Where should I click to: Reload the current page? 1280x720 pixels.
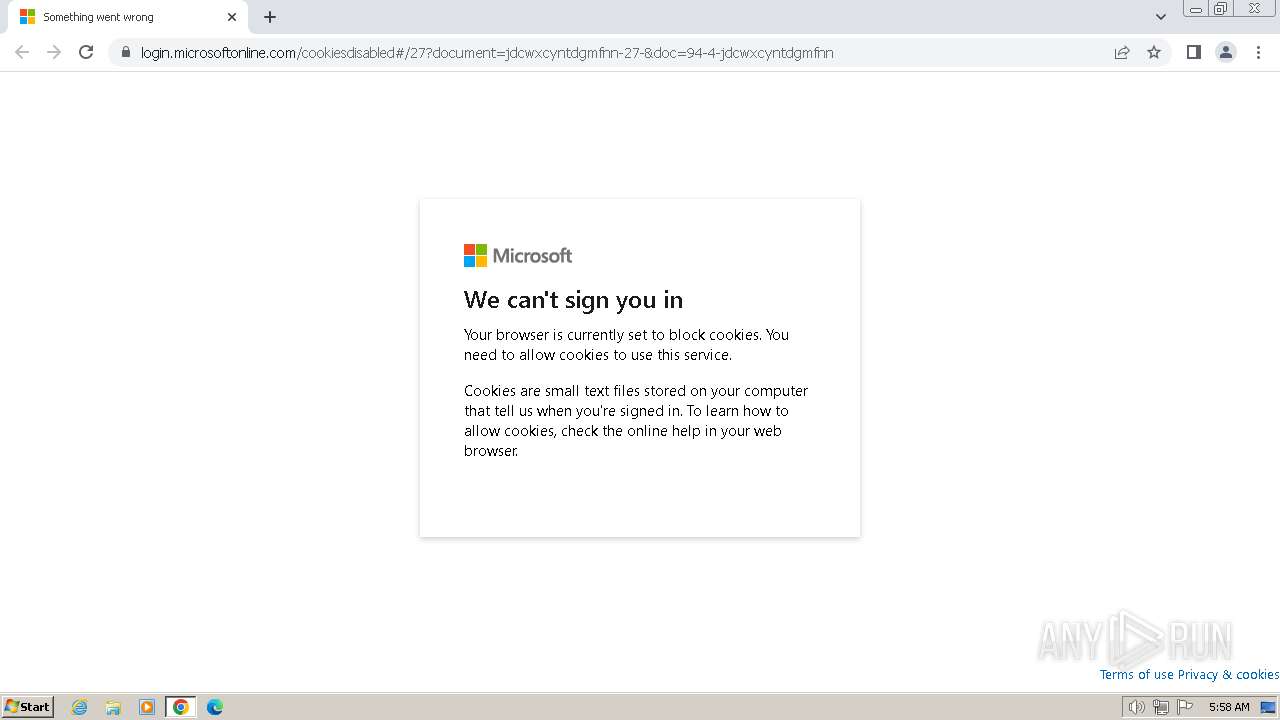[86, 52]
